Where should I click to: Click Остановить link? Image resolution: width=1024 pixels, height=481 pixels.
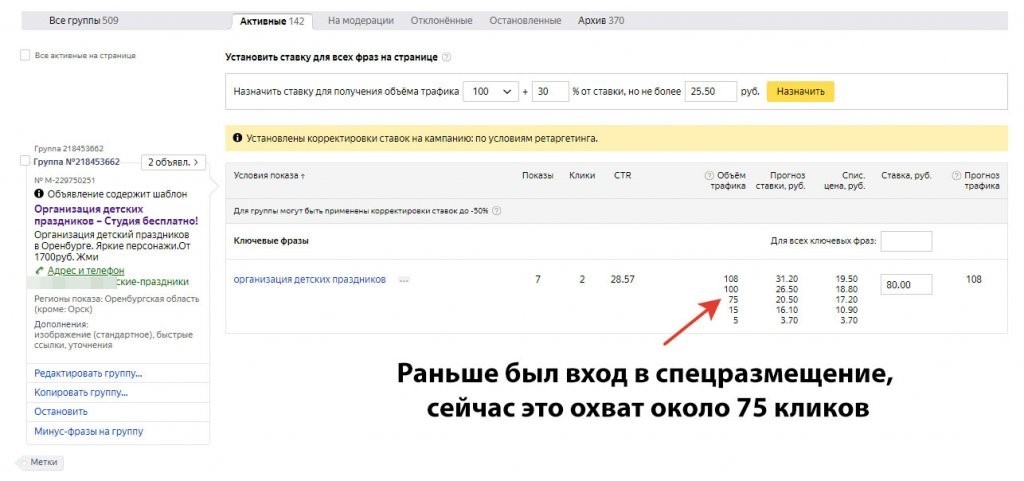click(x=61, y=412)
